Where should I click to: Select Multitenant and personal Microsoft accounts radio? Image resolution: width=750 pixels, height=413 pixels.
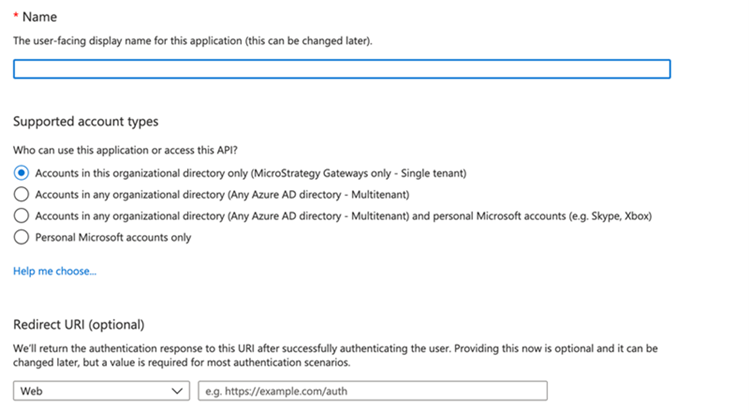click(x=21, y=216)
